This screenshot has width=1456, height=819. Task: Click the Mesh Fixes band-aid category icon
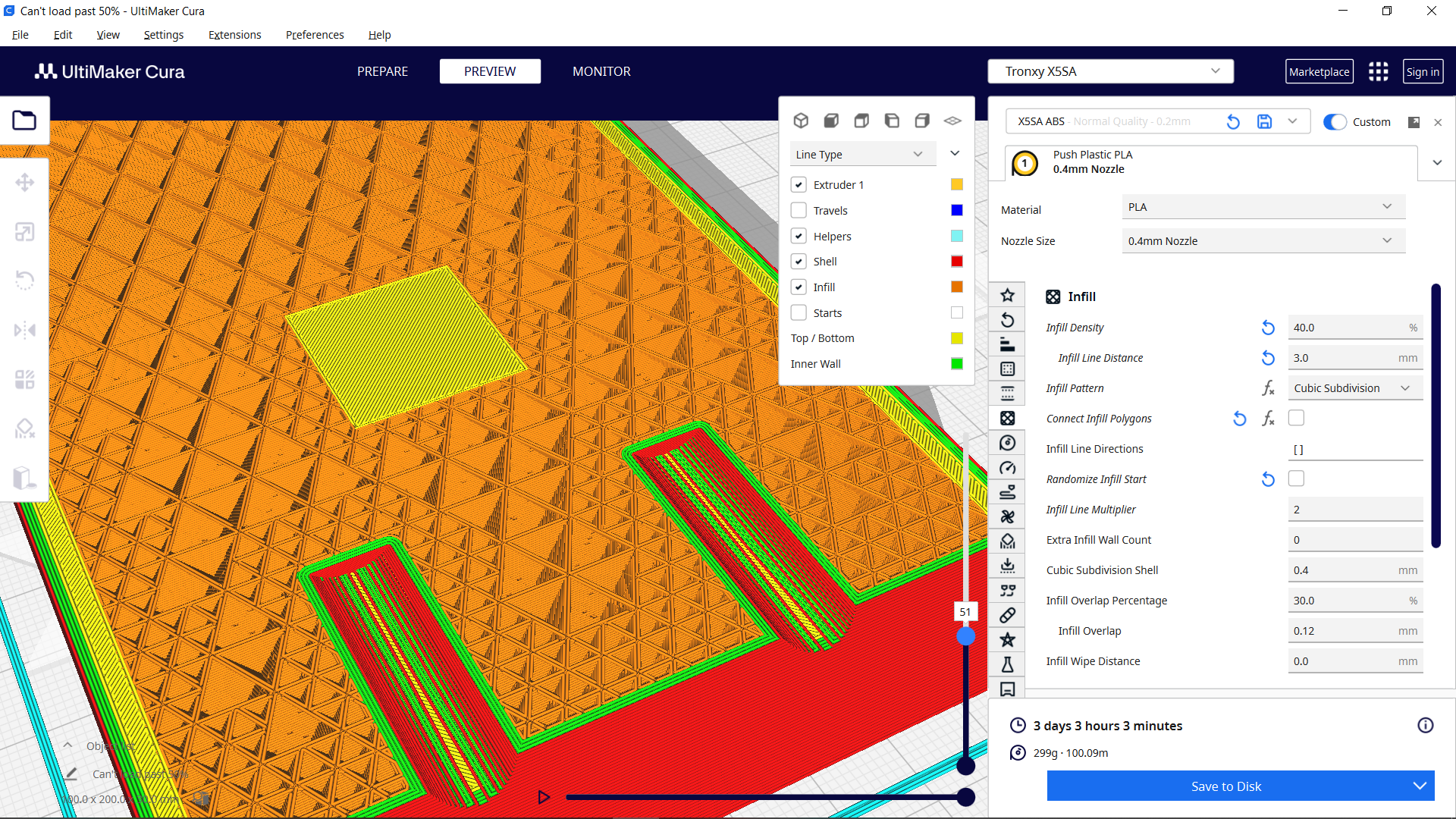[1008, 615]
